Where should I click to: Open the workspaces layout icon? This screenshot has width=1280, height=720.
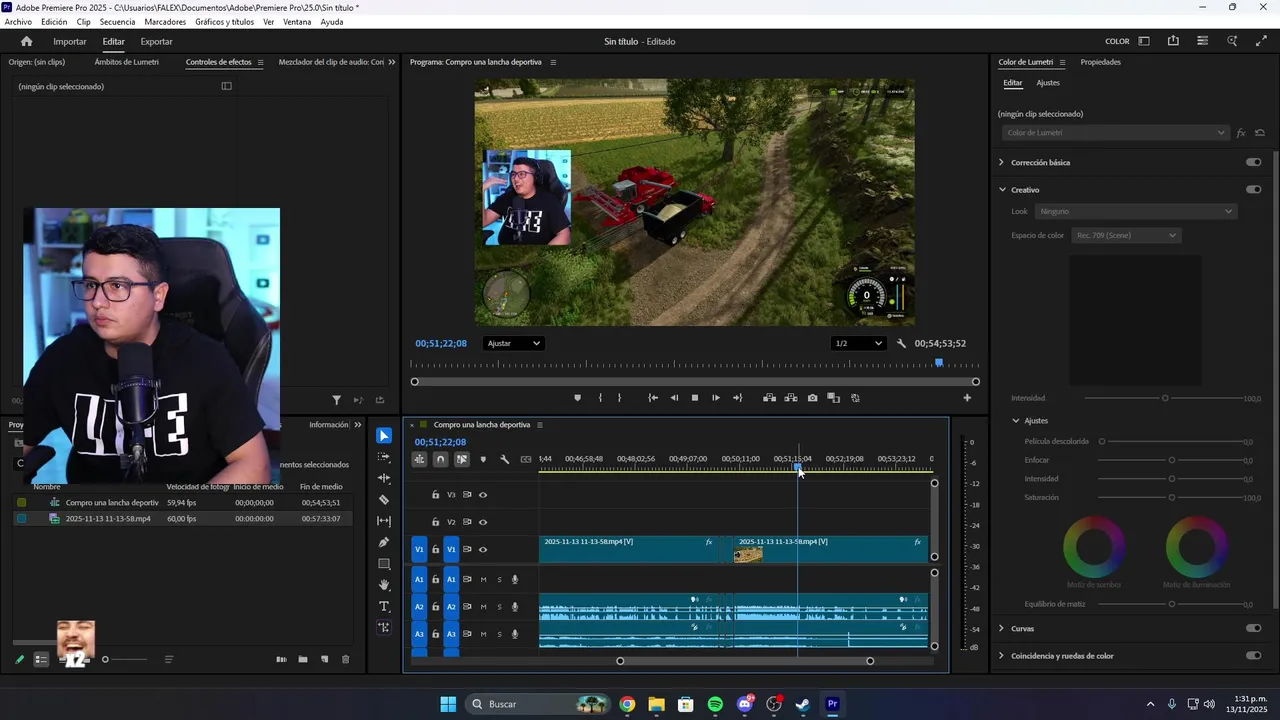tap(1144, 41)
